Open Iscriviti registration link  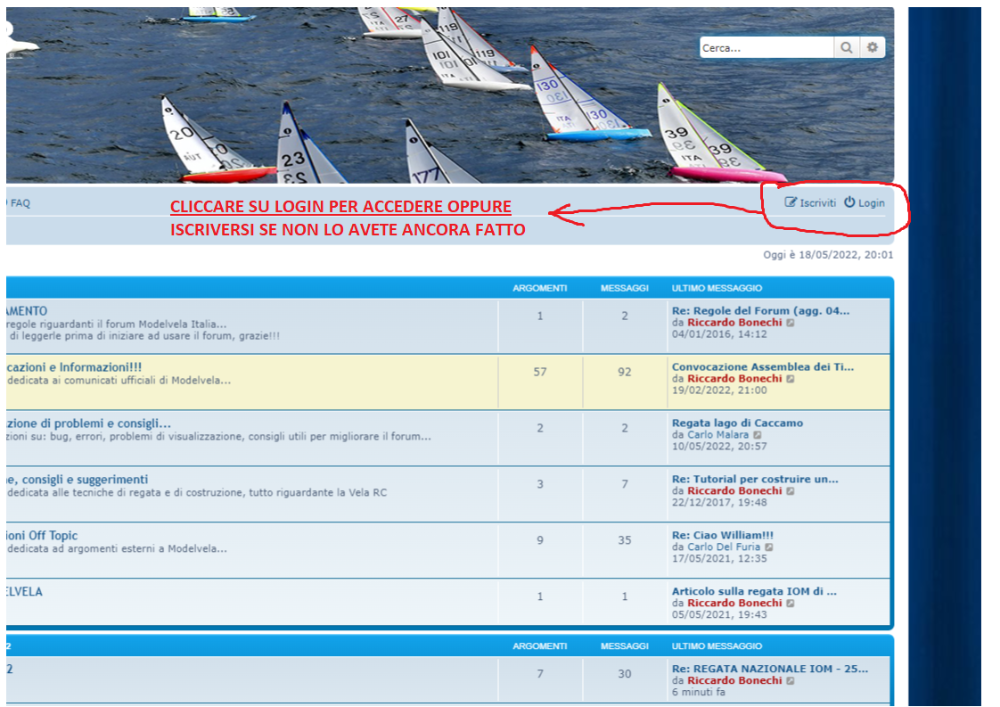tap(817, 203)
